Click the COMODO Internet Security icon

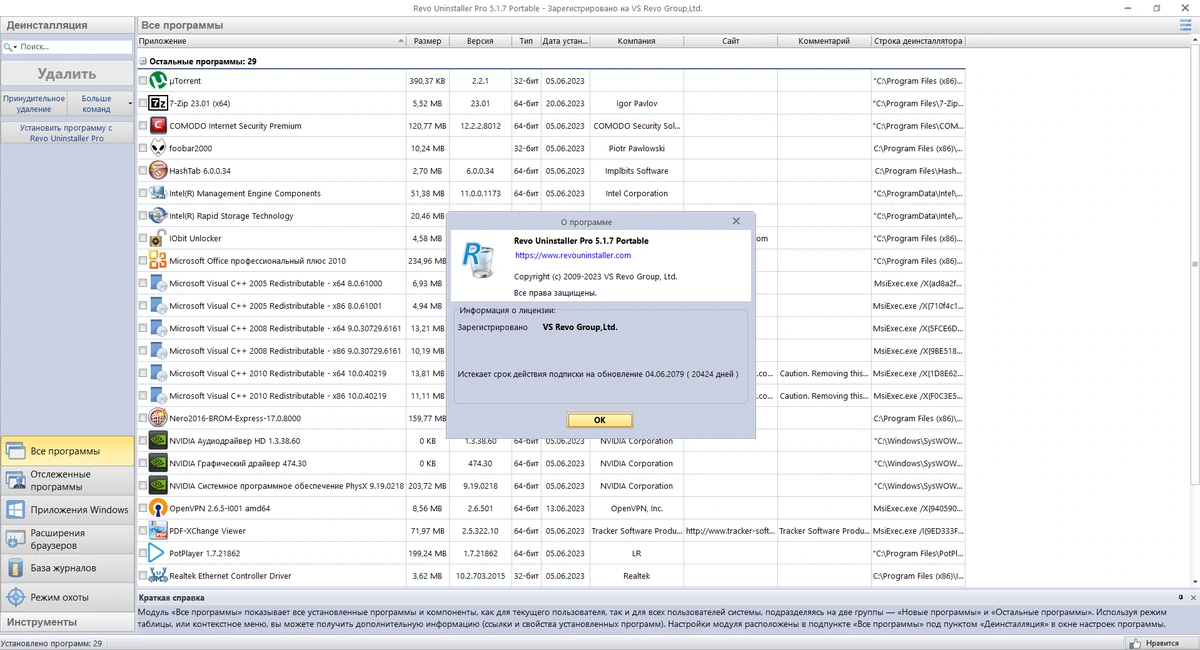(158, 126)
